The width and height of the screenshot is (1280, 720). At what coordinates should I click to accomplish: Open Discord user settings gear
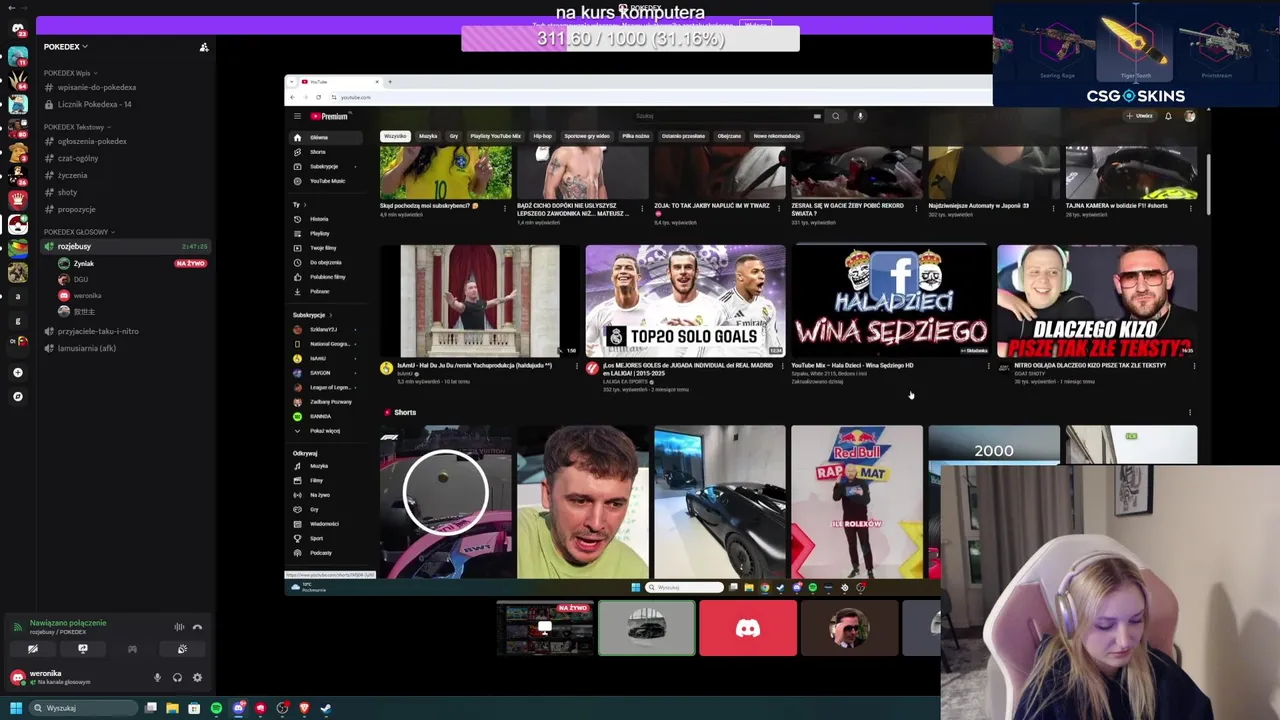[x=197, y=677]
